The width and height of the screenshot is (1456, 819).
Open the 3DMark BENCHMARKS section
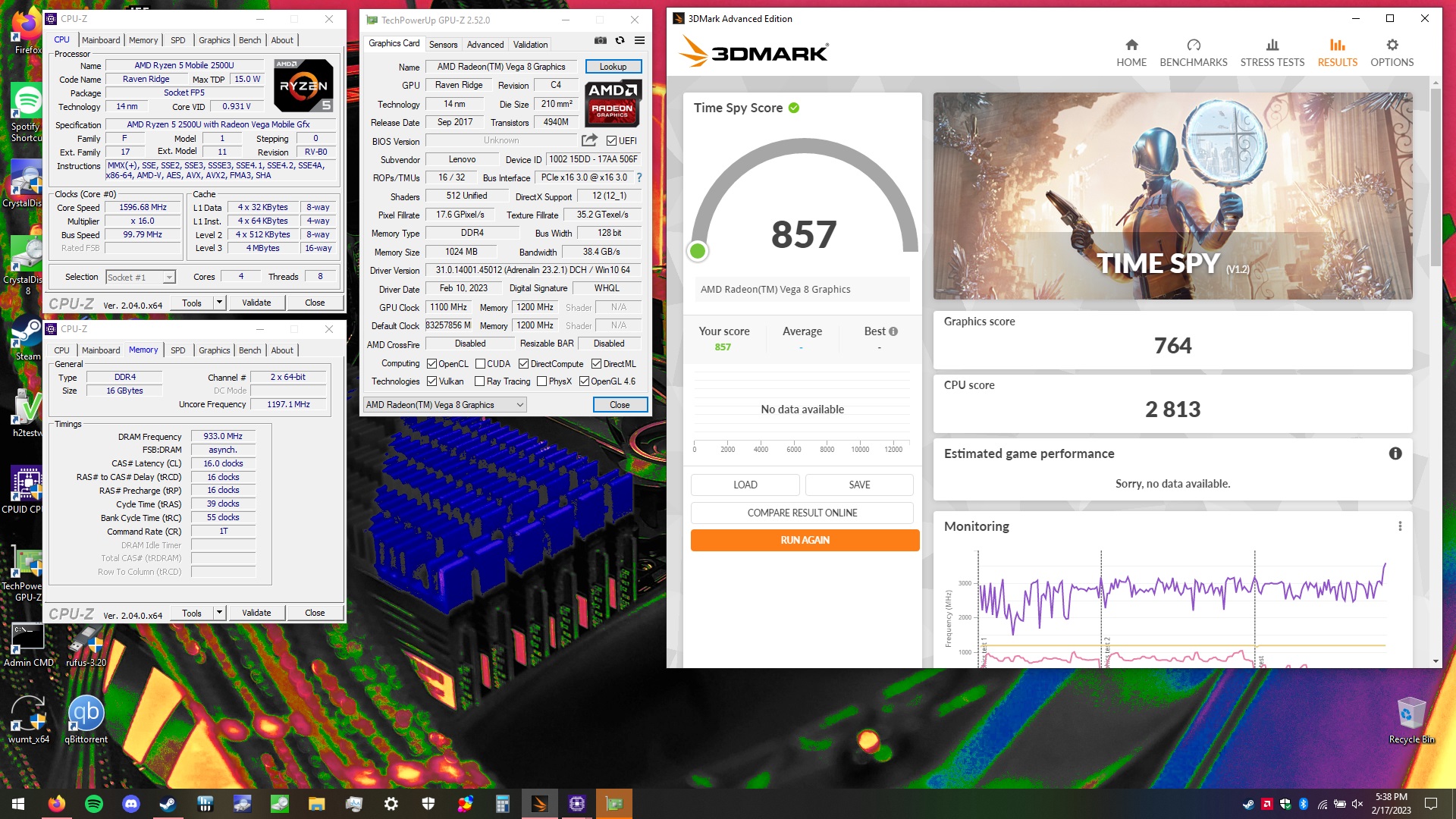[x=1194, y=53]
